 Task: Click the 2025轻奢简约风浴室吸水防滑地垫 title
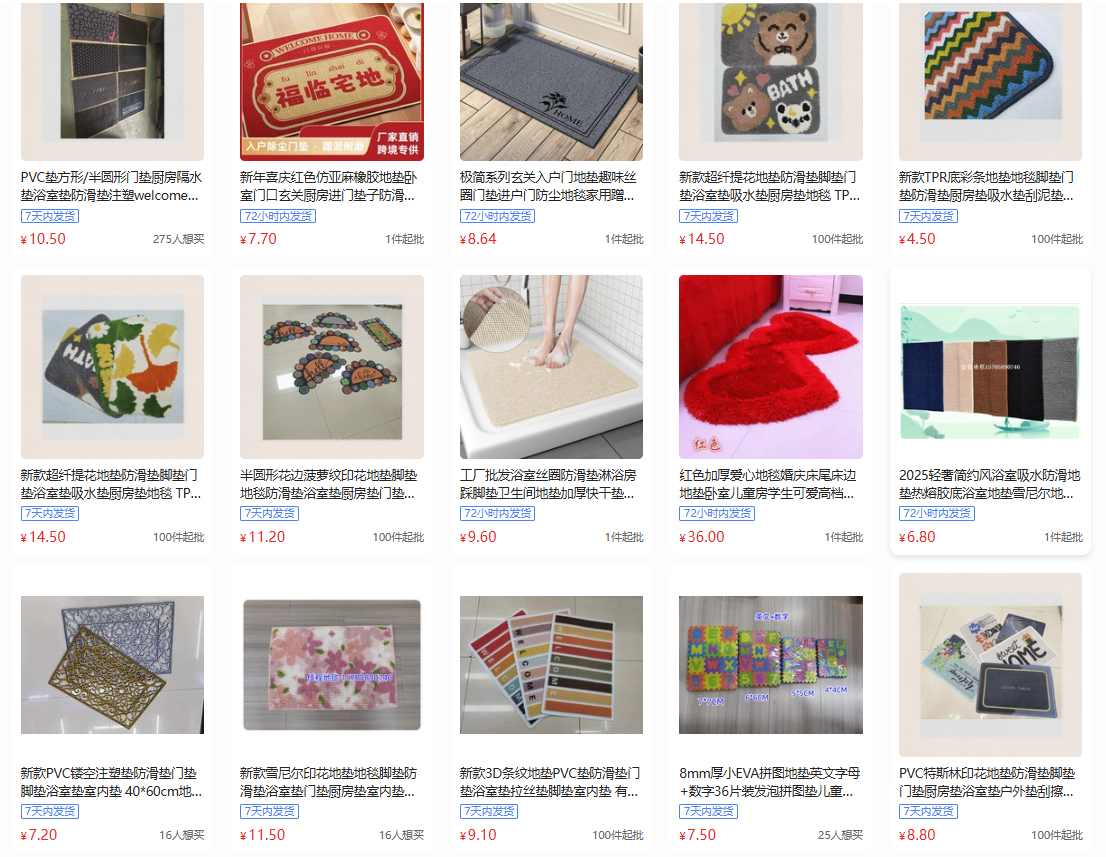990,484
